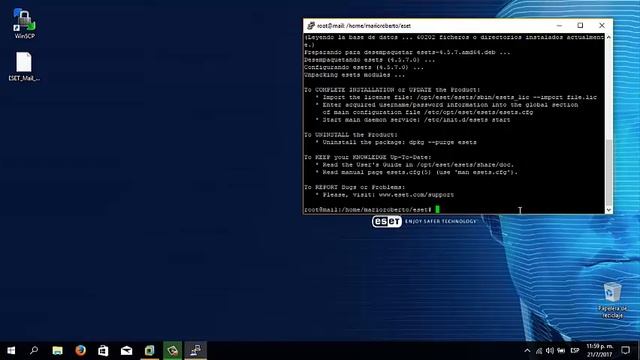640x360 pixels.
Task: Open the taskbar clock and date
Action: coord(600,351)
